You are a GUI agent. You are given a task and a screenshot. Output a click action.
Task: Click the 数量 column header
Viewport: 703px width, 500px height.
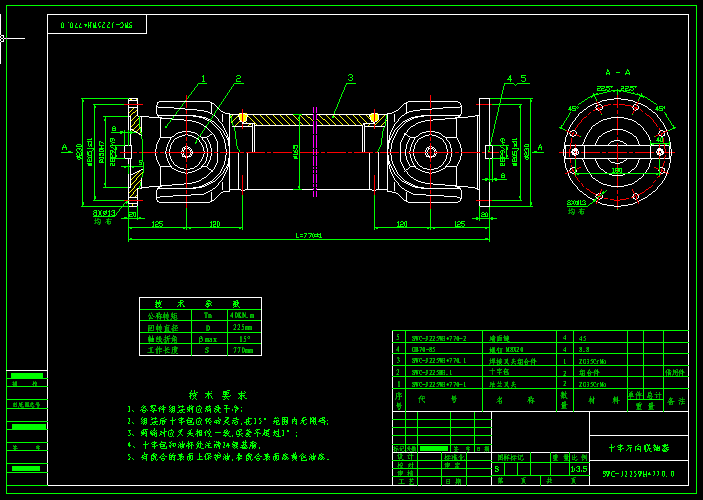point(564,400)
